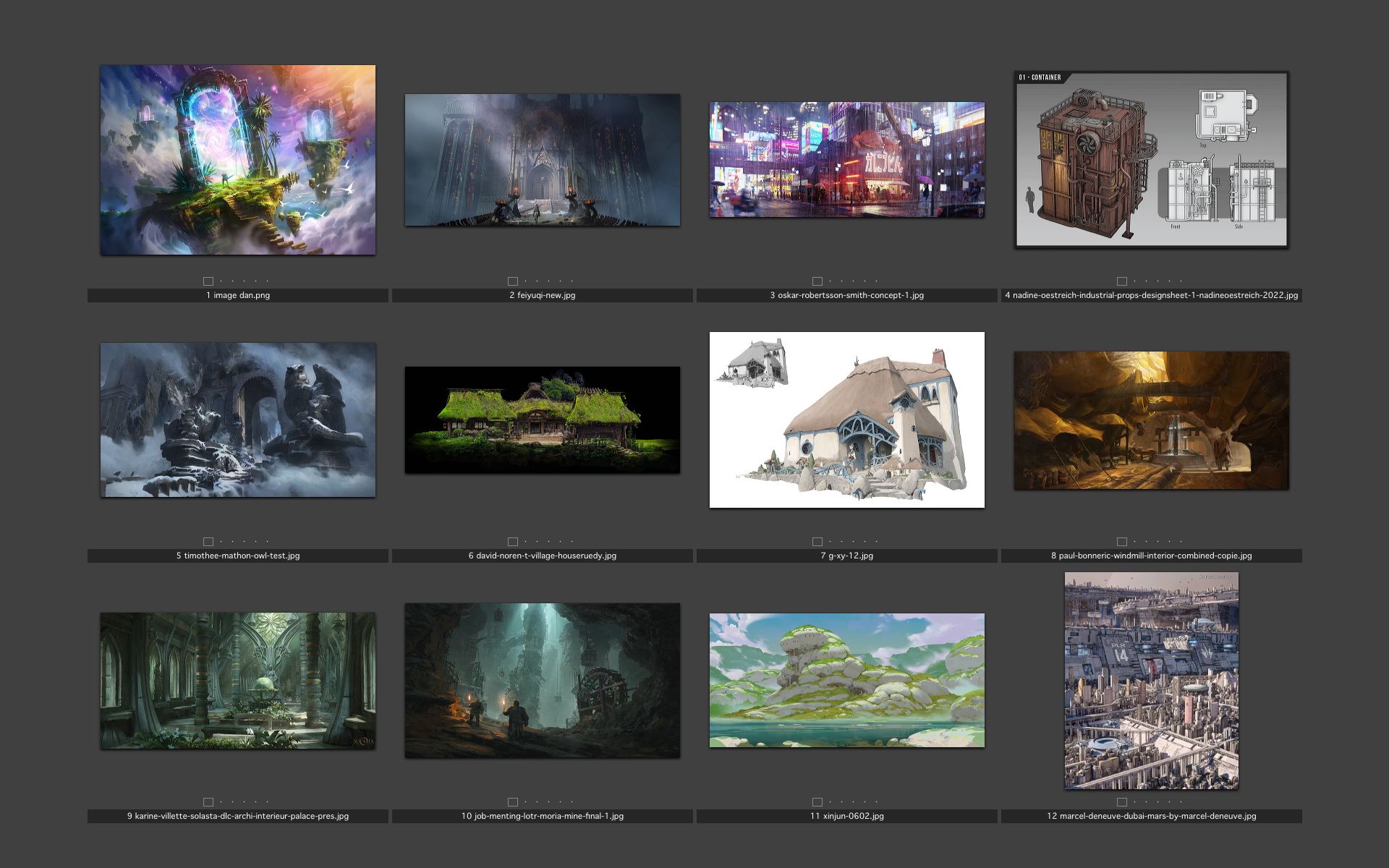Click the filename '6 david-noren-t-village-houseruedy.jpg'
The height and width of the screenshot is (868, 1389).
click(543, 556)
